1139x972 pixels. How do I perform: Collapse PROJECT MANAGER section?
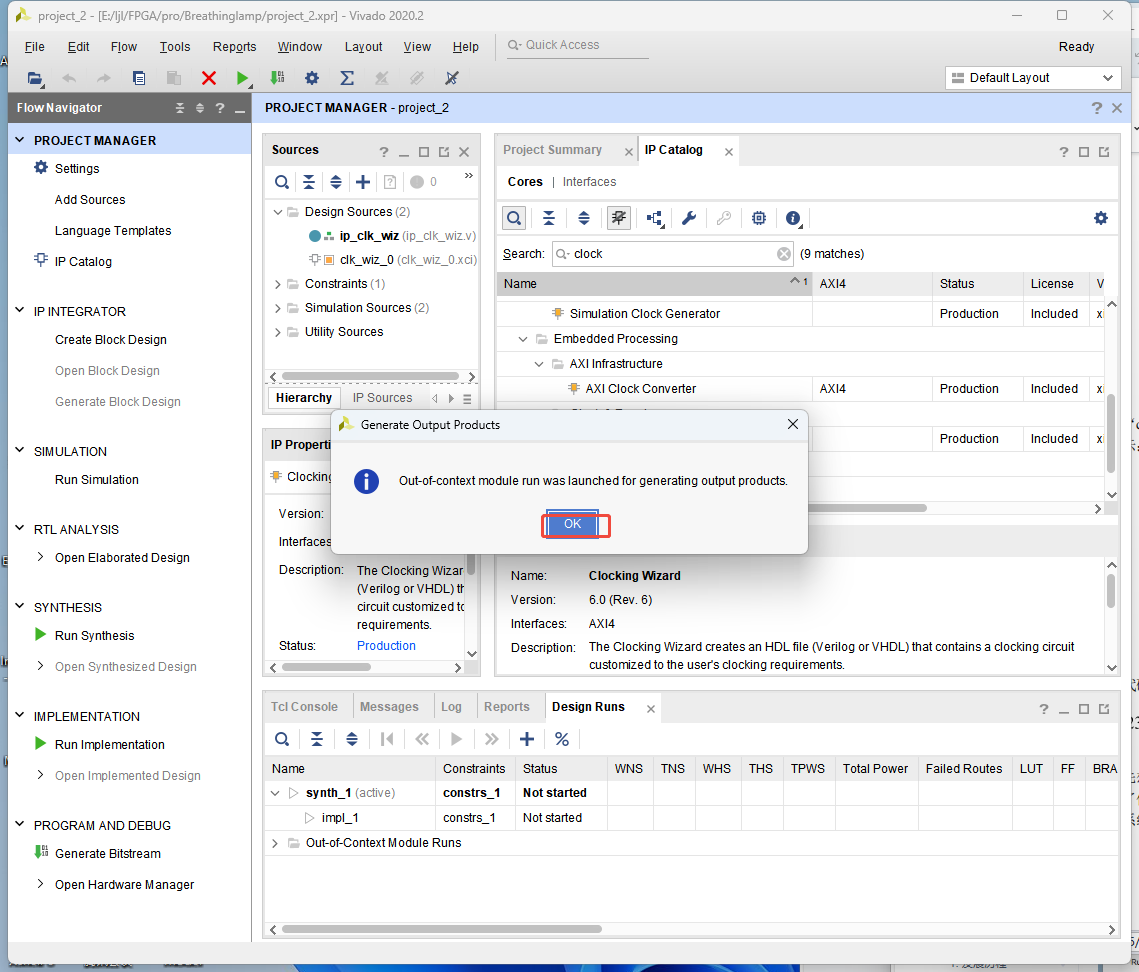pyautogui.click(x=20, y=139)
